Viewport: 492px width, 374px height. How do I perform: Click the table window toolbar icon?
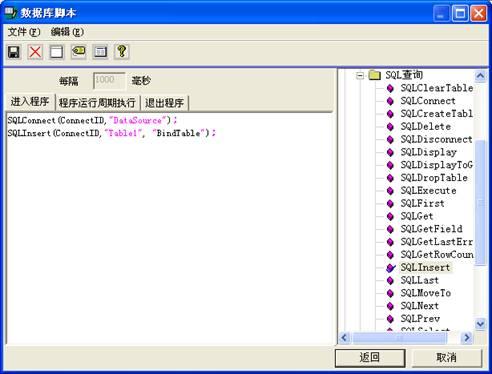click(x=100, y=52)
